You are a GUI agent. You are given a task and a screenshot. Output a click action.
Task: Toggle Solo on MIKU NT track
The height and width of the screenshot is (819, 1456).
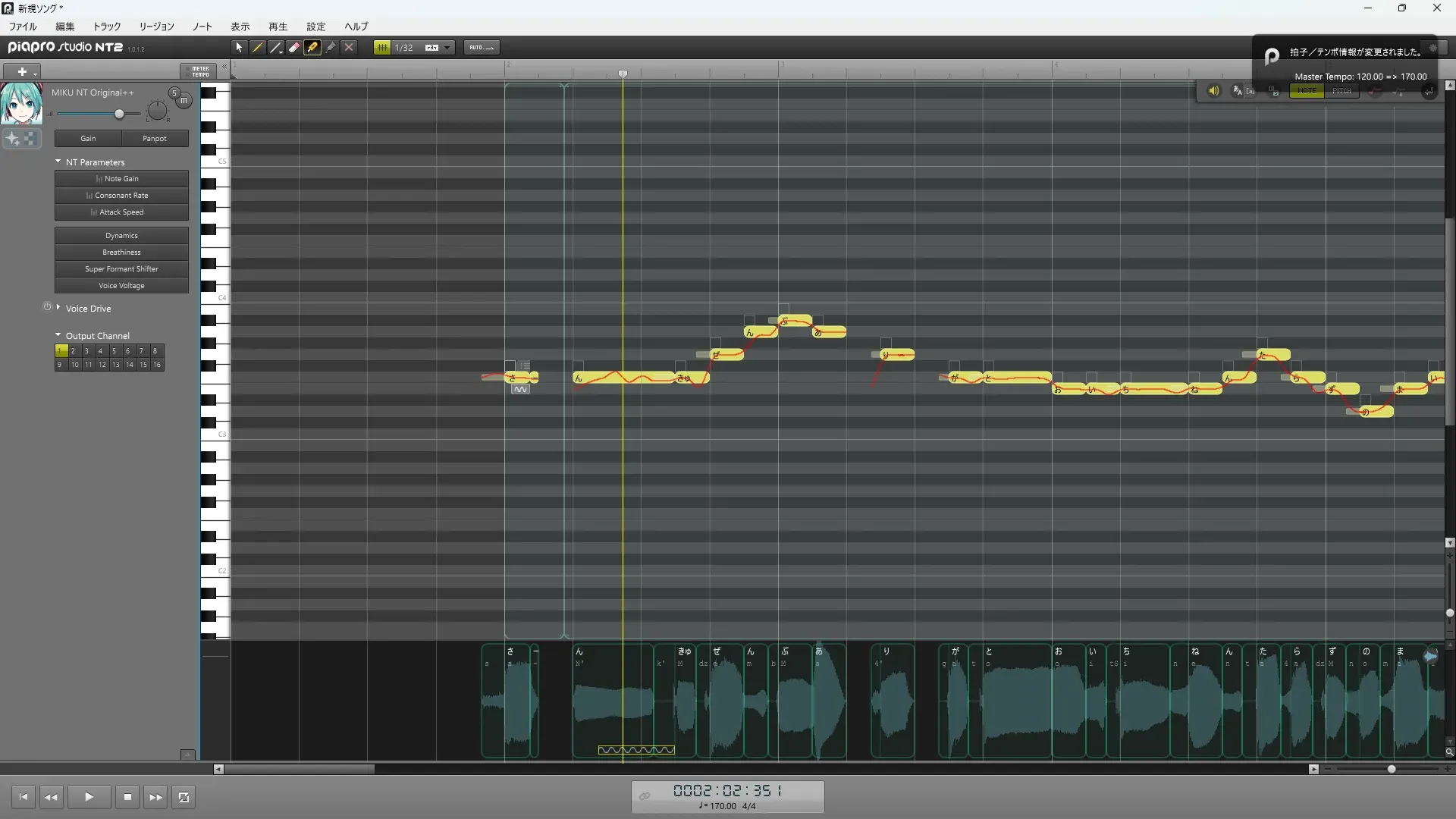pos(174,93)
